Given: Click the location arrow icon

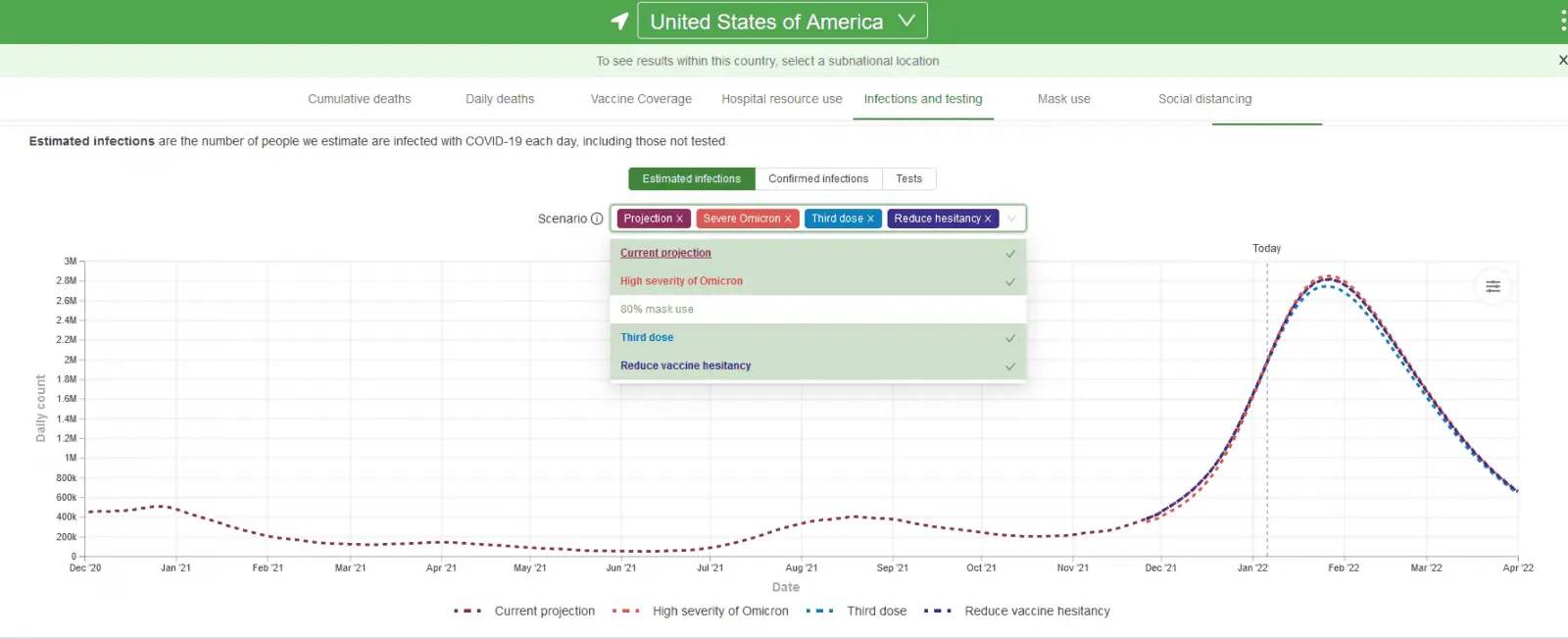Looking at the screenshot, I should pos(619,21).
